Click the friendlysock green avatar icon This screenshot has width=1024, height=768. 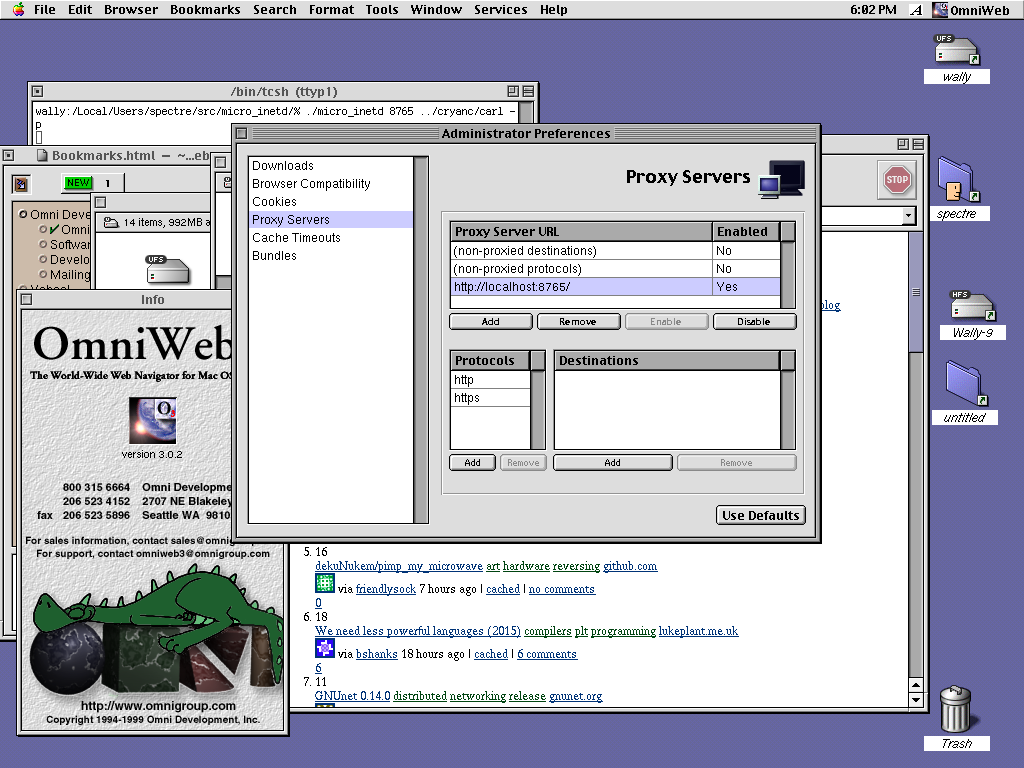325,583
